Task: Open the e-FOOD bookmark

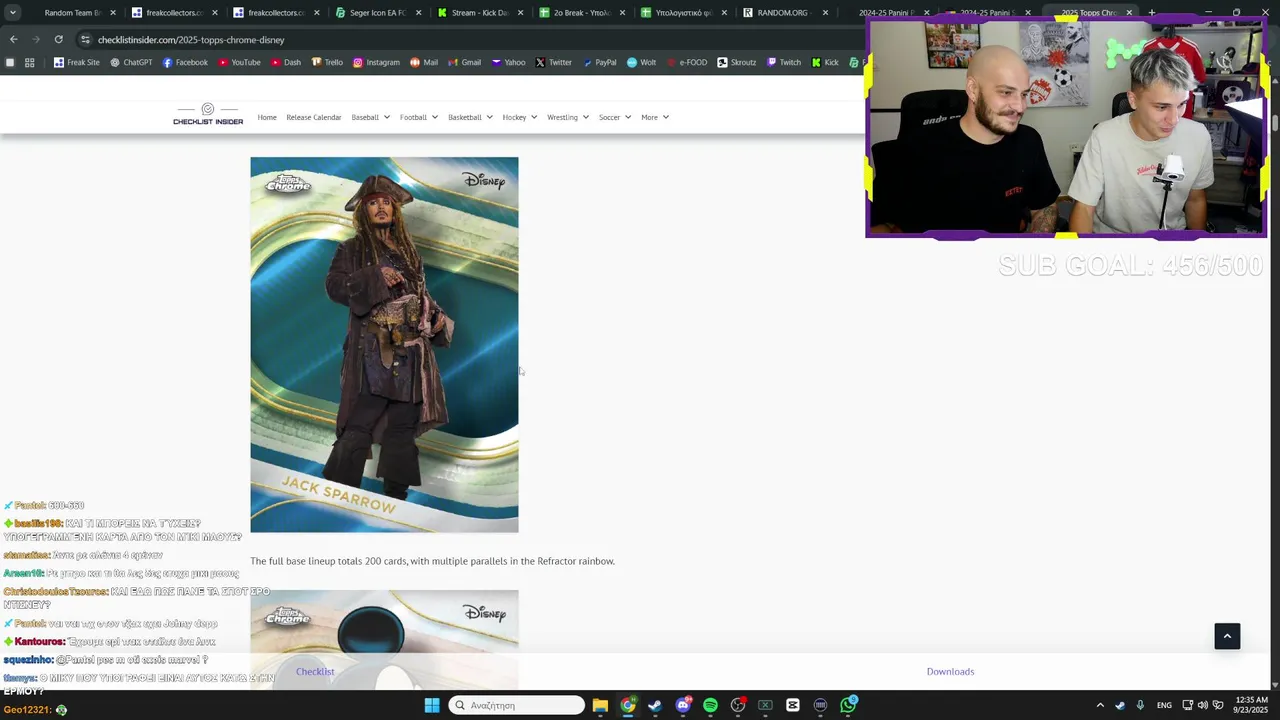Action: (x=687, y=62)
